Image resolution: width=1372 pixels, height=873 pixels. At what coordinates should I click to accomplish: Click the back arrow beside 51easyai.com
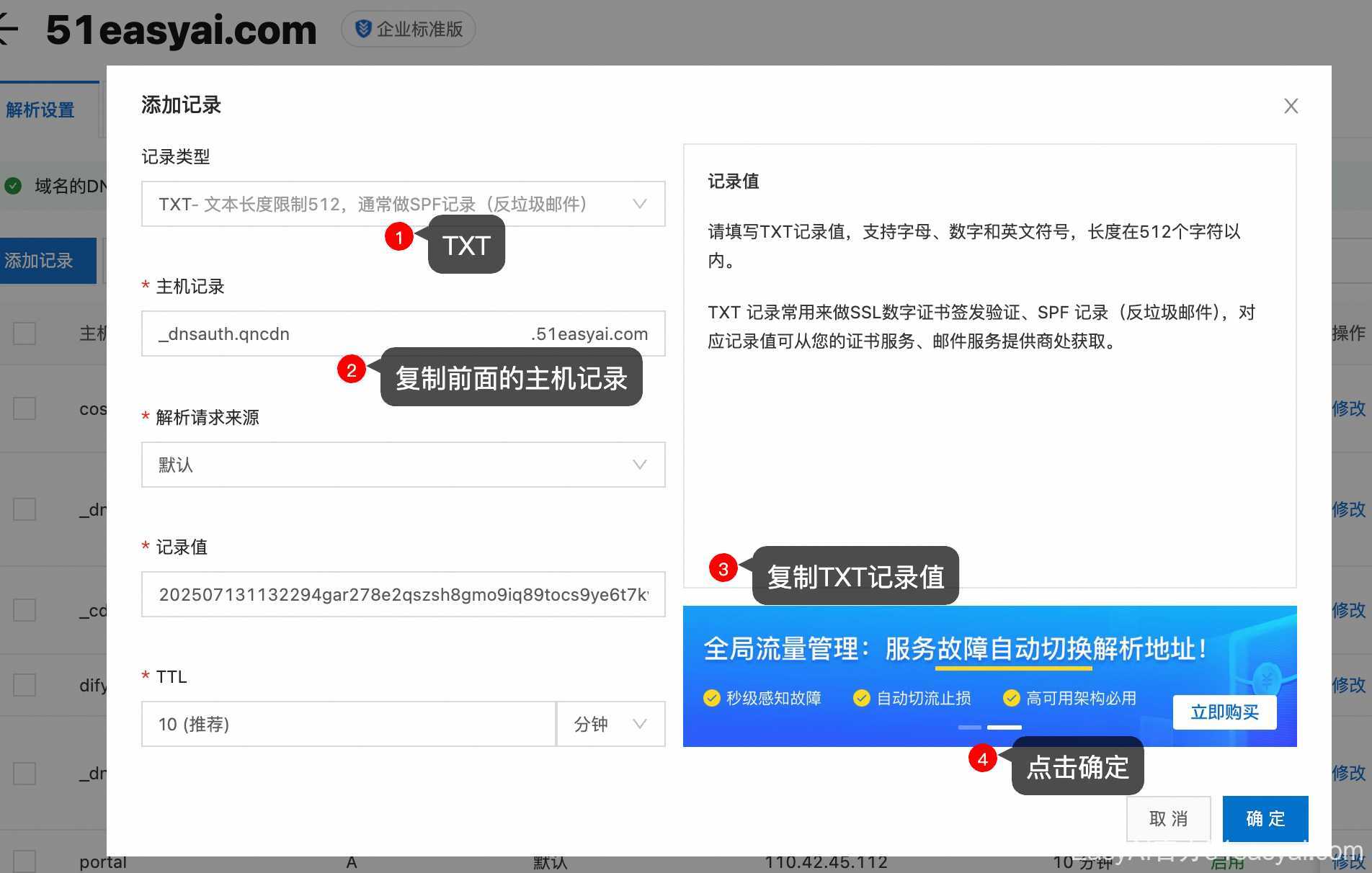point(7,30)
